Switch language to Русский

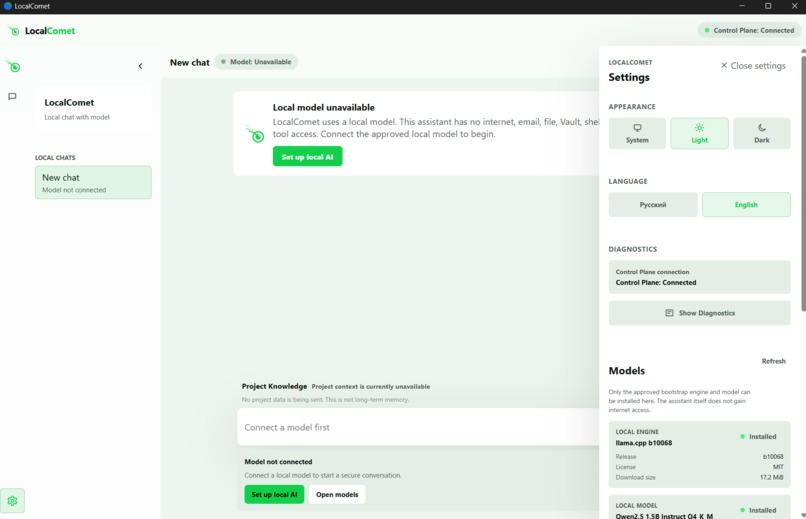coord(653,205)
